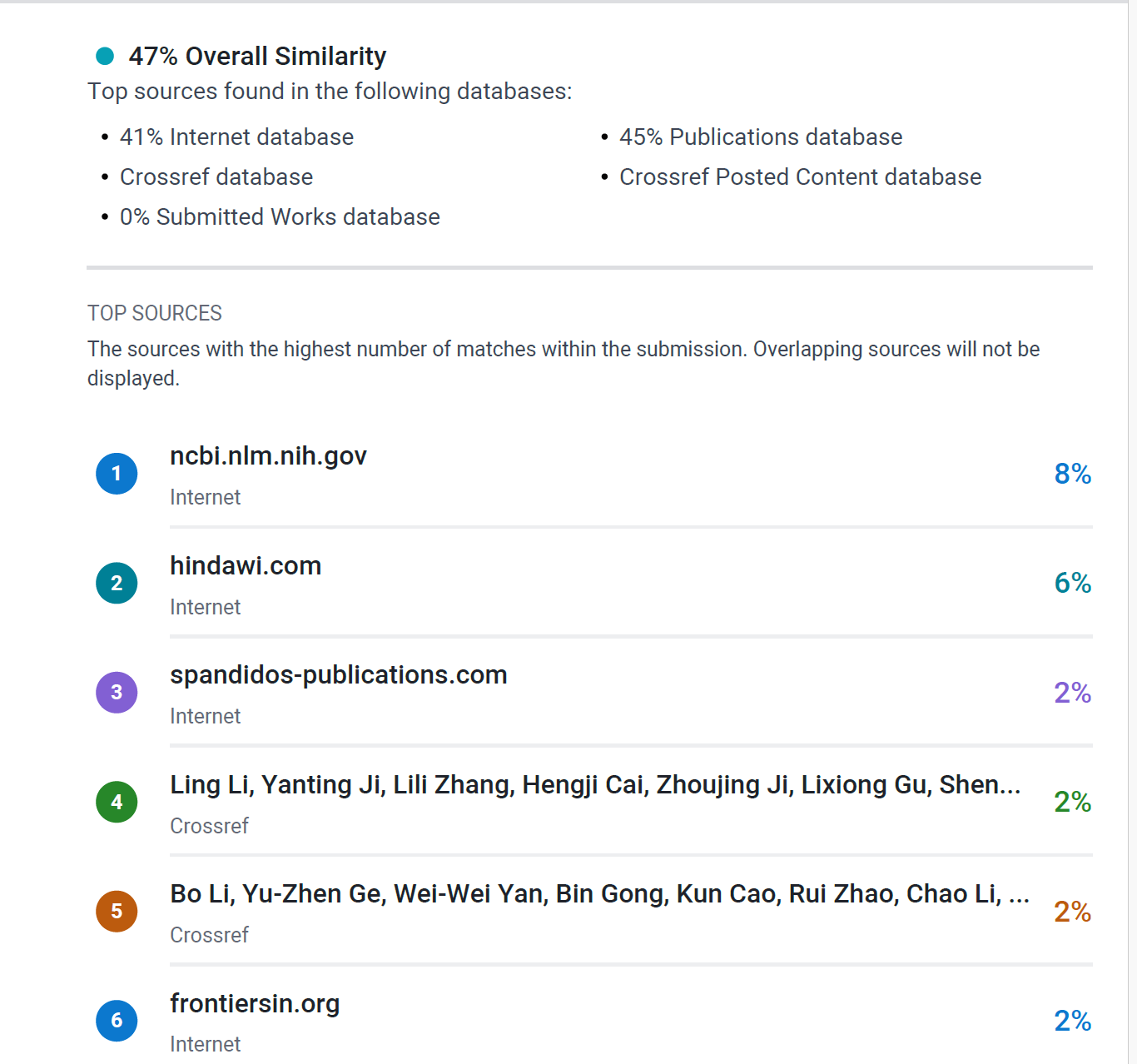Click the 8% match for ncbi.nlm.nih.gov

(1073, 474)
